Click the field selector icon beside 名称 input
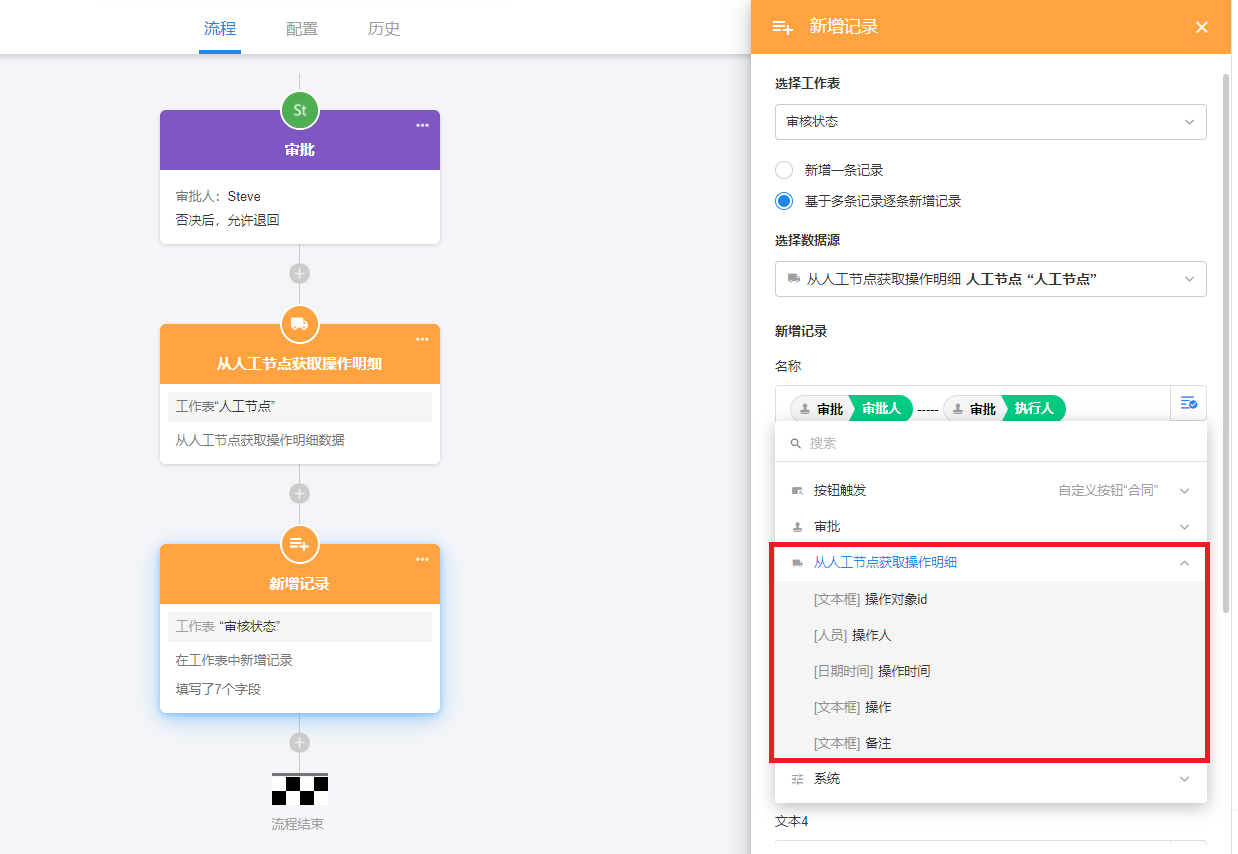The width and height of the screenshot is (1238, 854). tap(1188, 403)
